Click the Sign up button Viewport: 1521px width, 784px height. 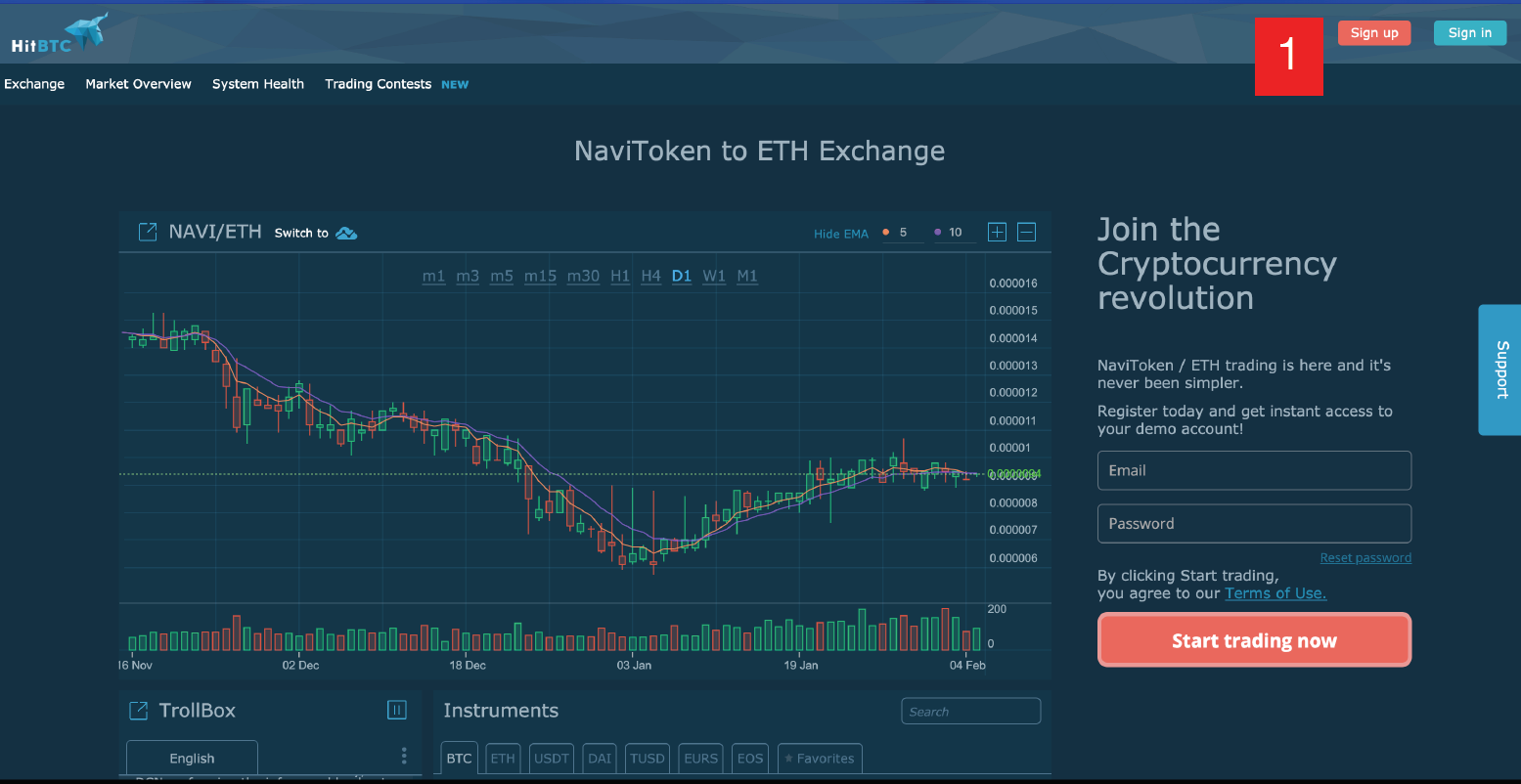1374,33
